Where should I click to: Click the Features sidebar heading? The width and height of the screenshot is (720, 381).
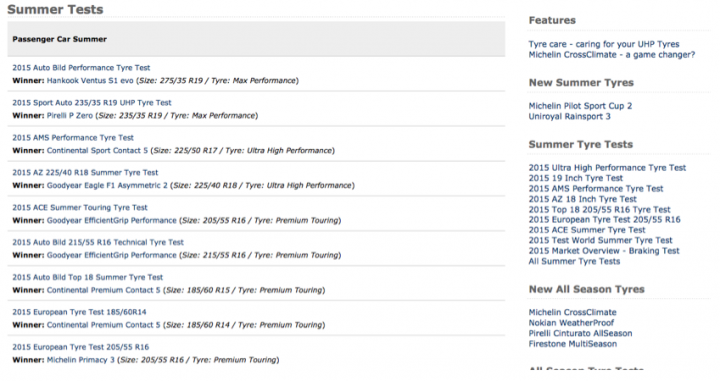click(552, 20)
